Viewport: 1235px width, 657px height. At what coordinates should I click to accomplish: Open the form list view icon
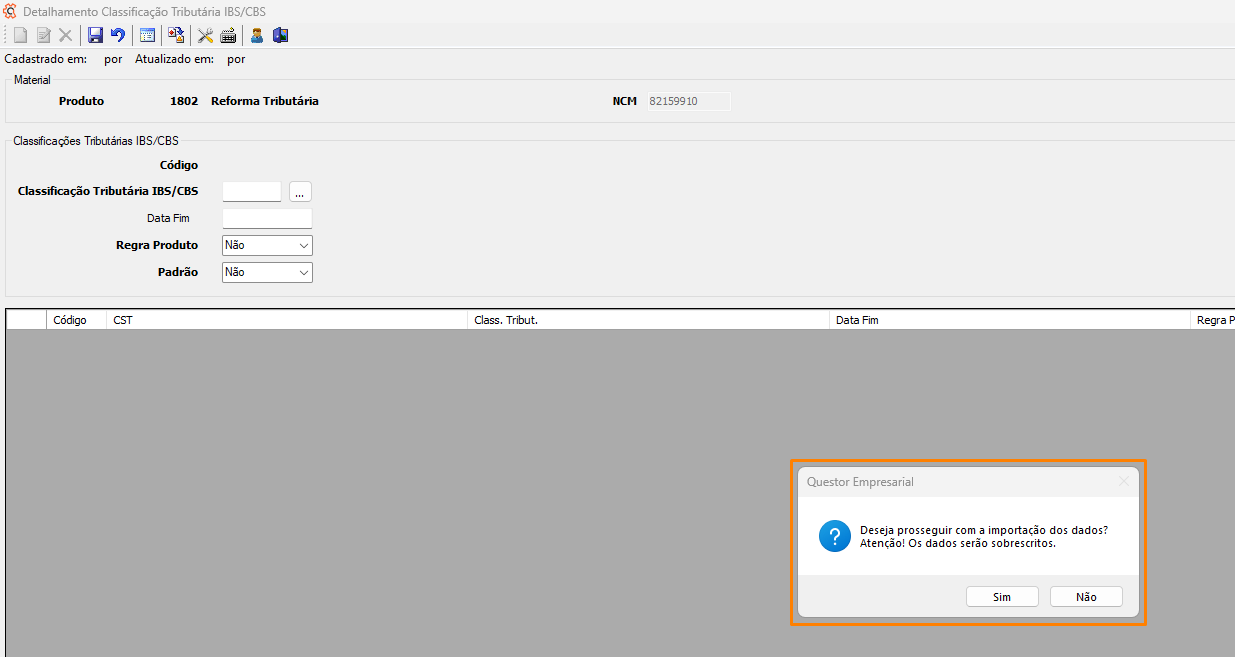147,35
